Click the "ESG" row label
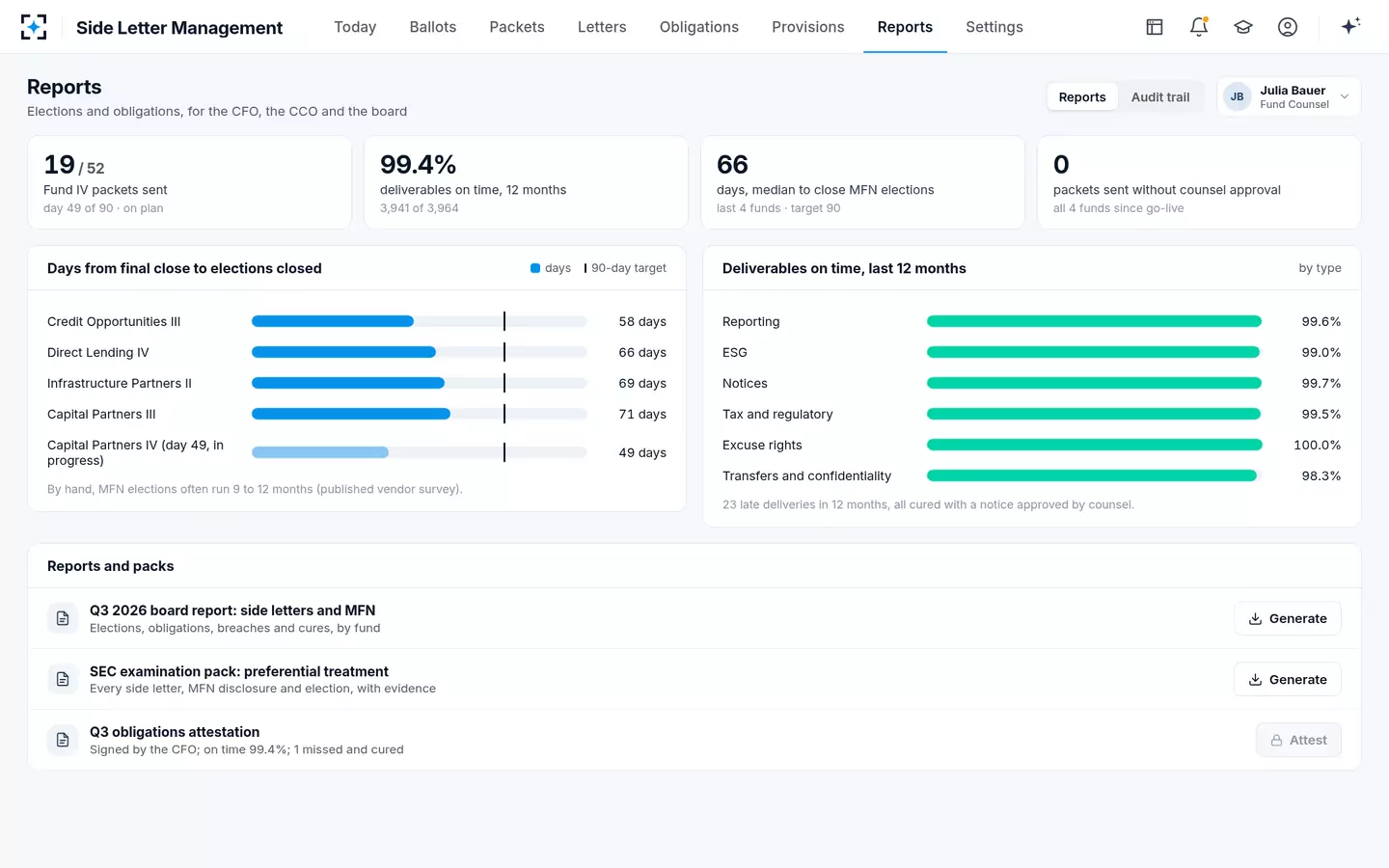Image resolution: width=1389 pixels, height=868 pixels. tap(735, 352)
